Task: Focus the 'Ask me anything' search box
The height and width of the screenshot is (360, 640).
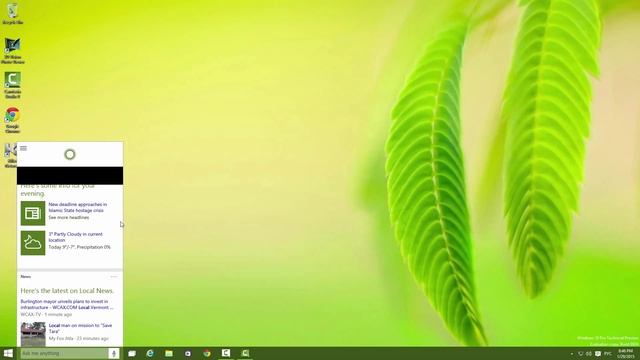Action: pos(64,353)
